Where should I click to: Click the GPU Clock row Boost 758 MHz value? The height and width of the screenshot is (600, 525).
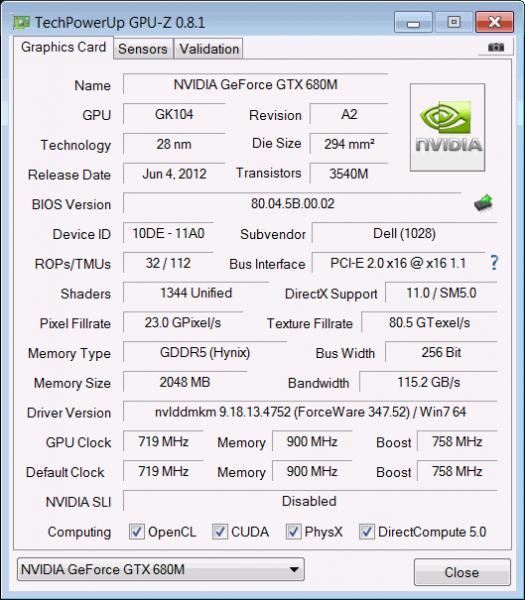click(x=457, y=442)
